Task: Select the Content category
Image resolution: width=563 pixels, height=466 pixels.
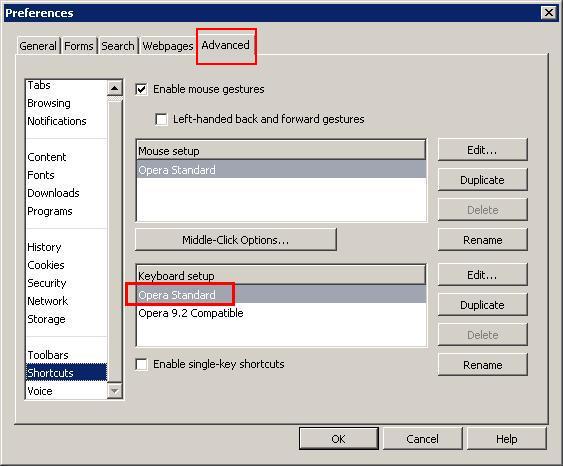Action: click(x=66, y=157)
